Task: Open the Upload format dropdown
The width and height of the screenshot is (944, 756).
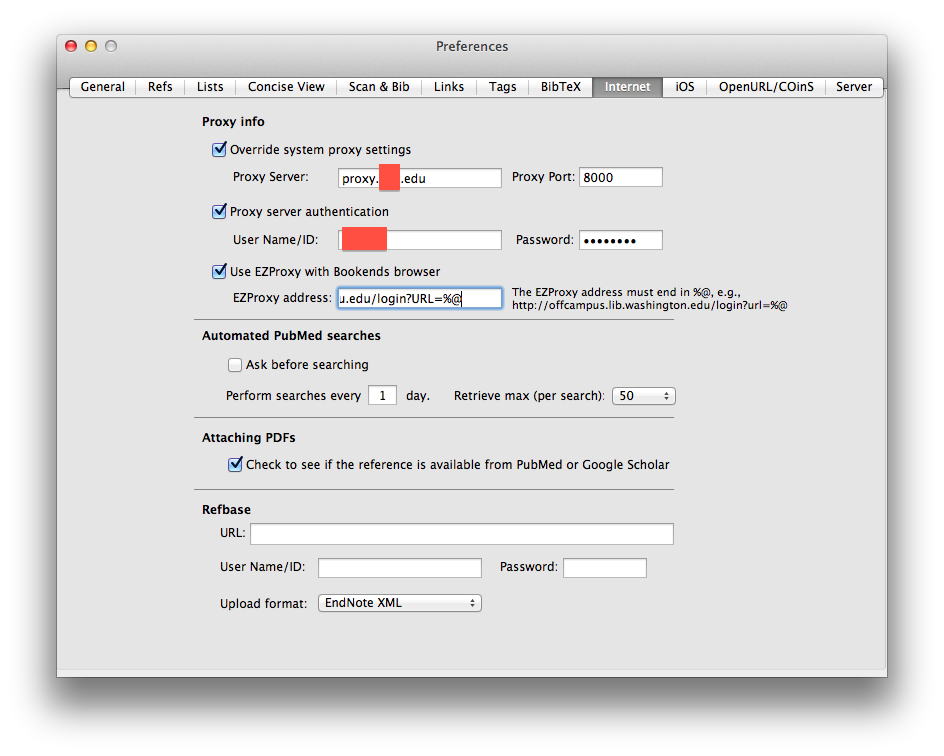Action: coord(400,603)
